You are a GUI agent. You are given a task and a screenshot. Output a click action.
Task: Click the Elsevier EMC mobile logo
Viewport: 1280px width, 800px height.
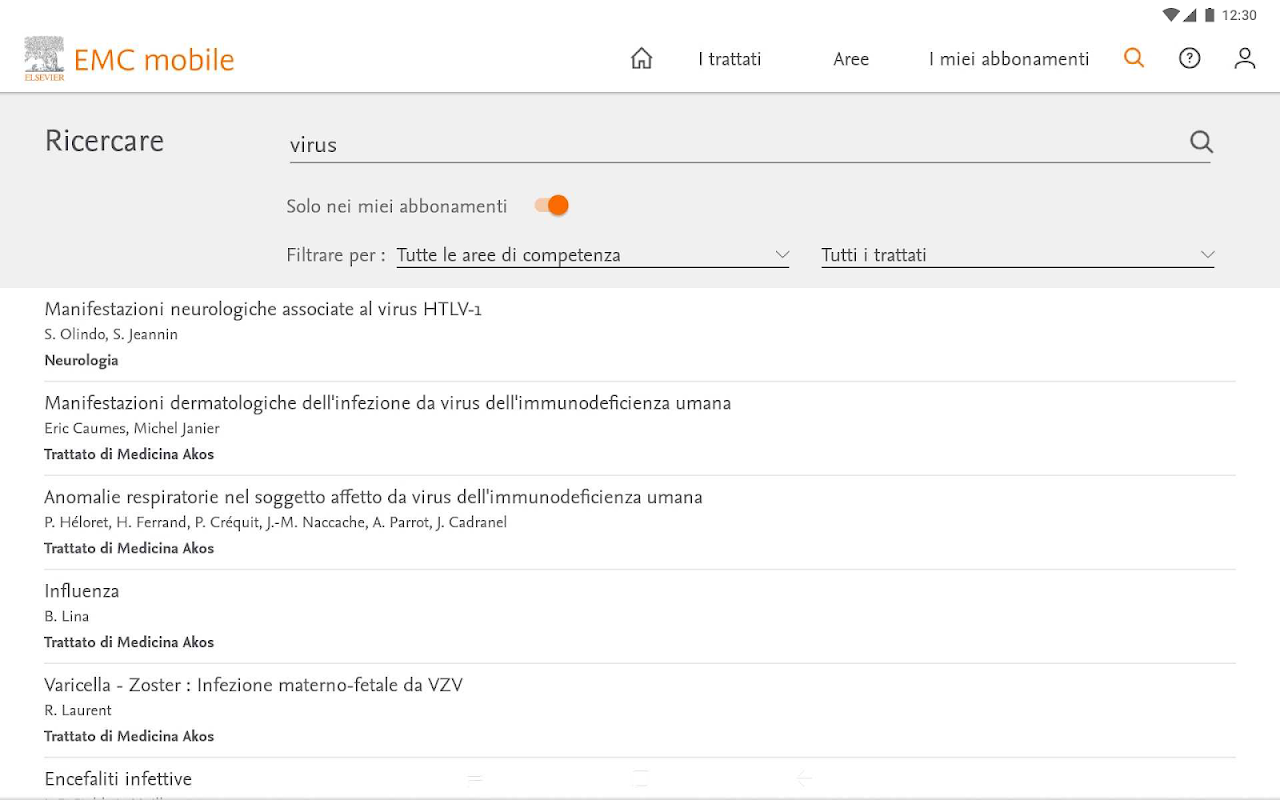point(130,59)
